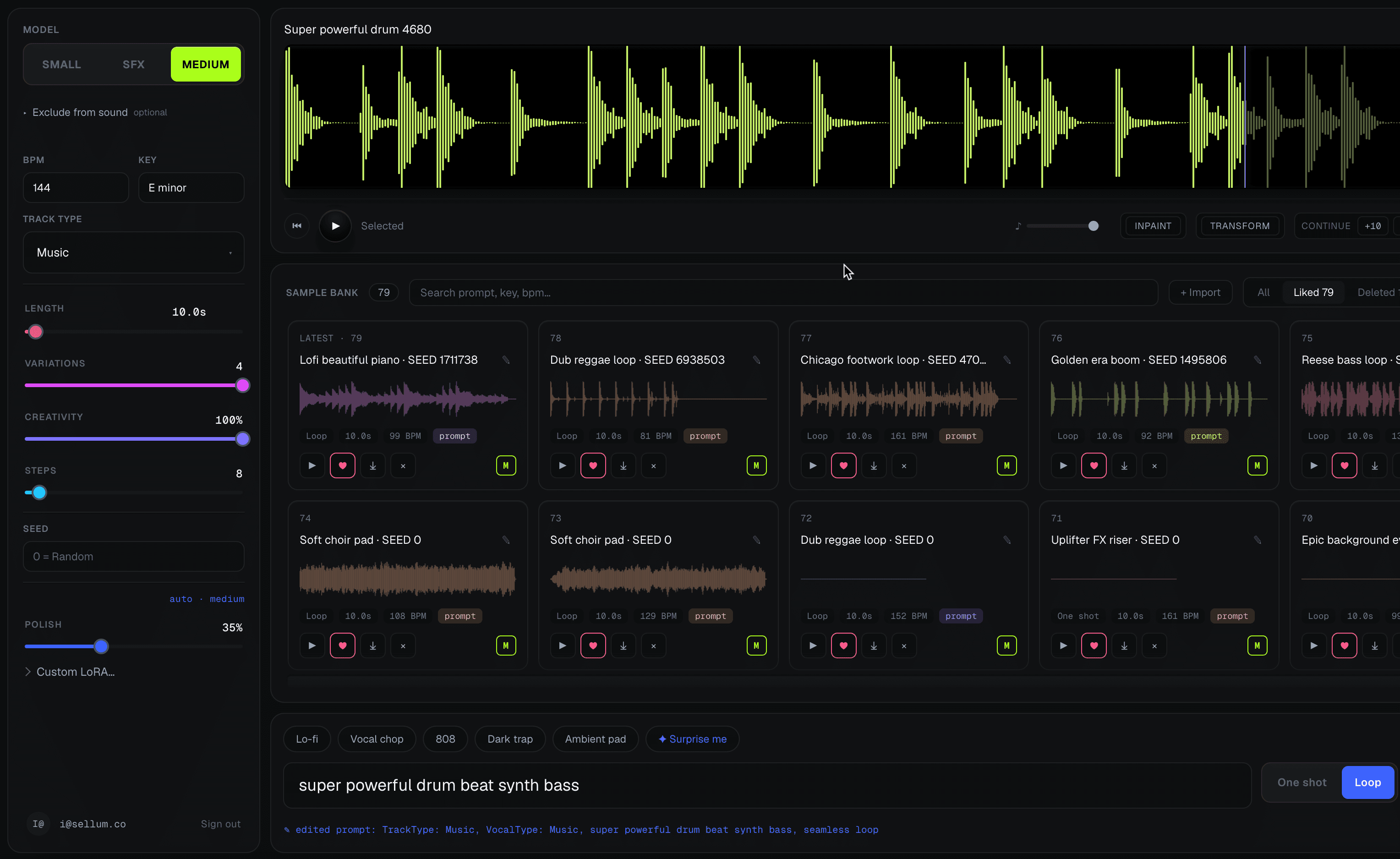Unlike the Lofi beautiful piano sample
The height and width of the screenshot is (859, 1400).
[343, 466]
